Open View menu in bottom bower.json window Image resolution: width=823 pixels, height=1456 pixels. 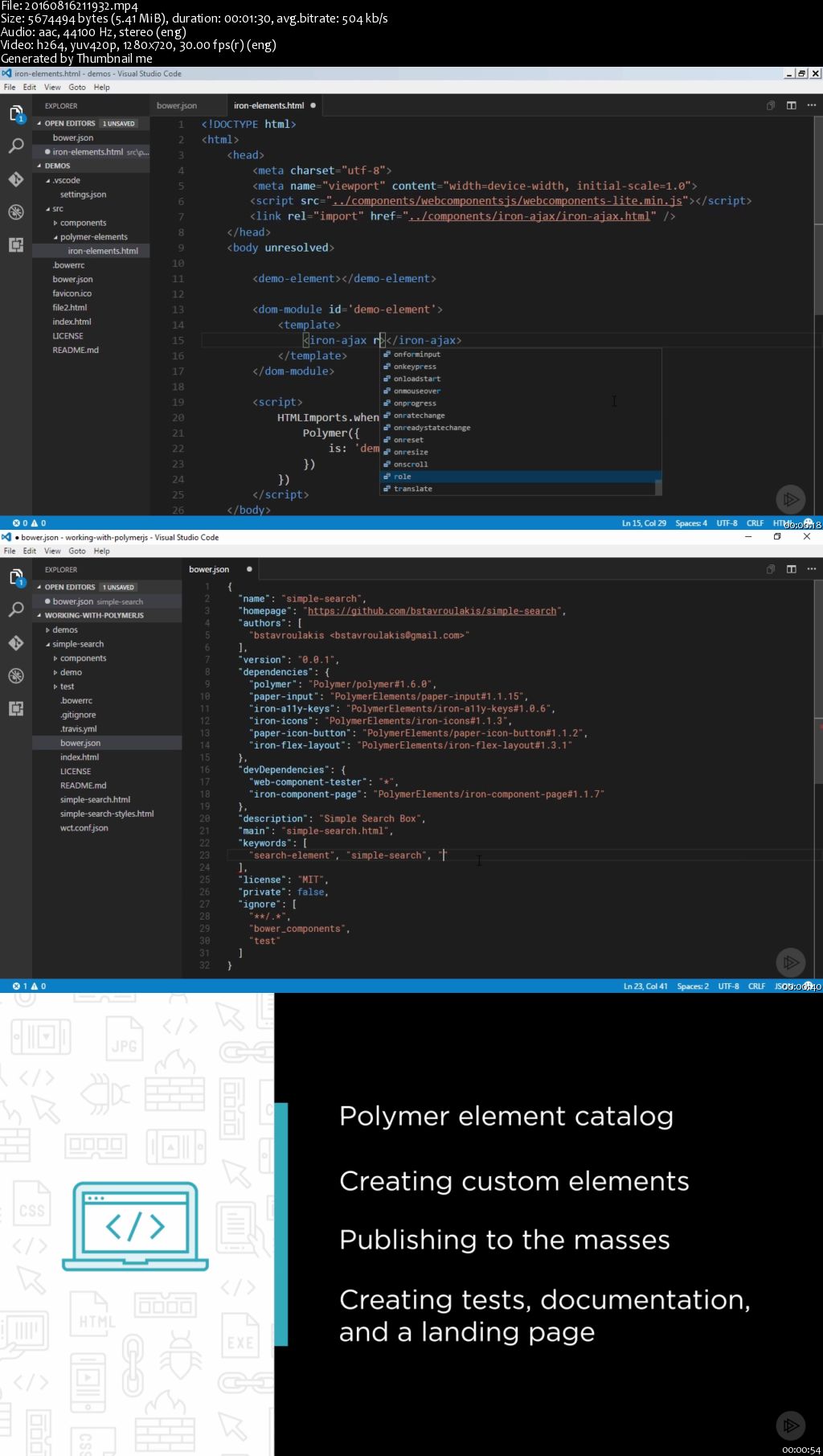click(x=52, y=551)
